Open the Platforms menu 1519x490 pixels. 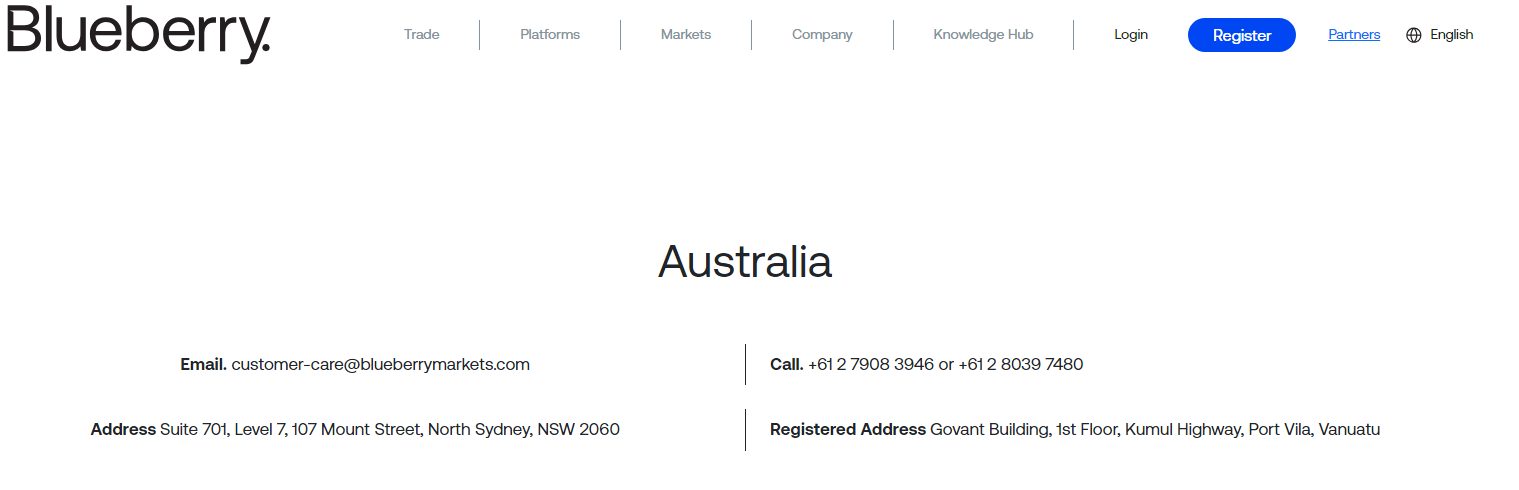click(x=550, y=34)
